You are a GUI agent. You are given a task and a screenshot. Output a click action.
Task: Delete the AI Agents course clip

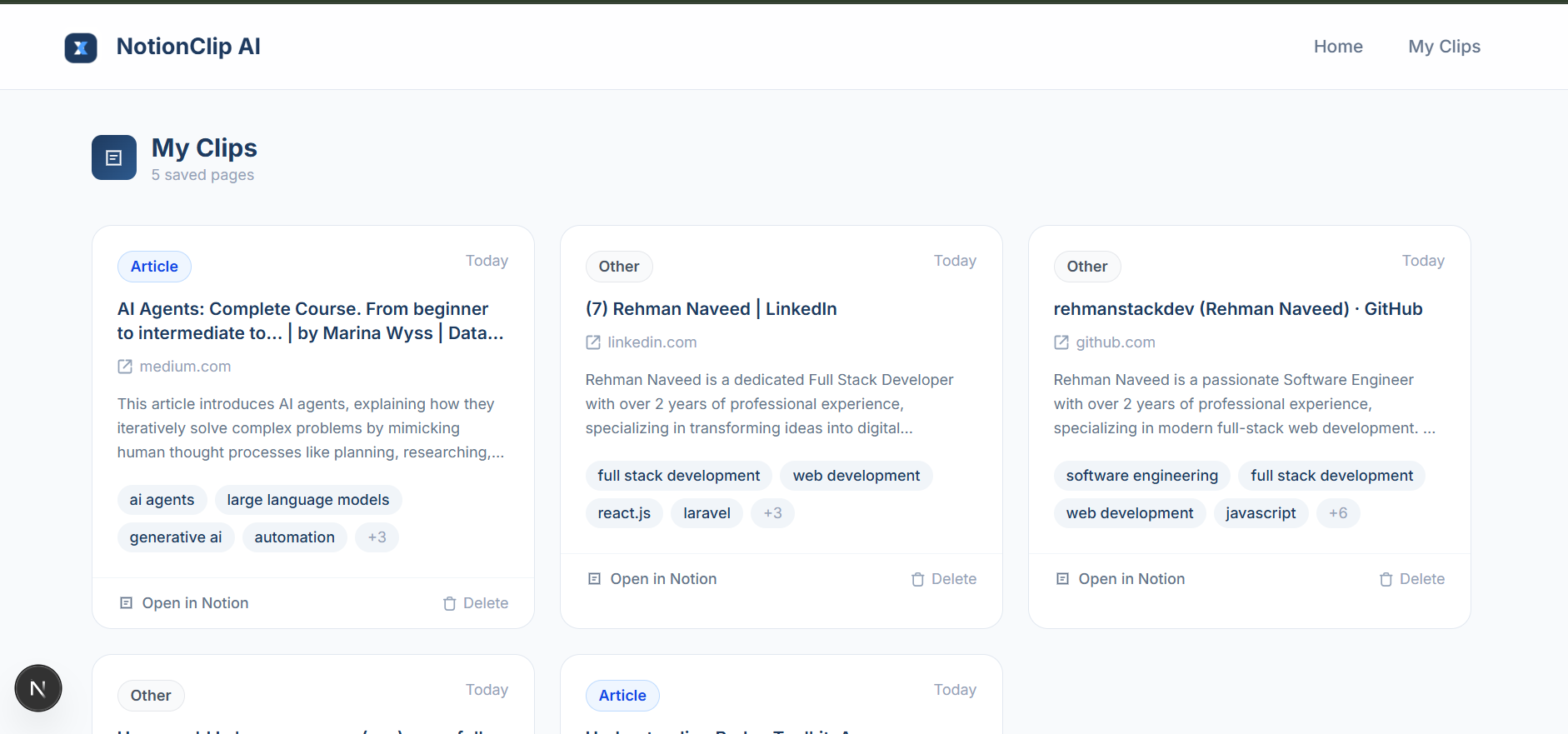click(476, 603)
